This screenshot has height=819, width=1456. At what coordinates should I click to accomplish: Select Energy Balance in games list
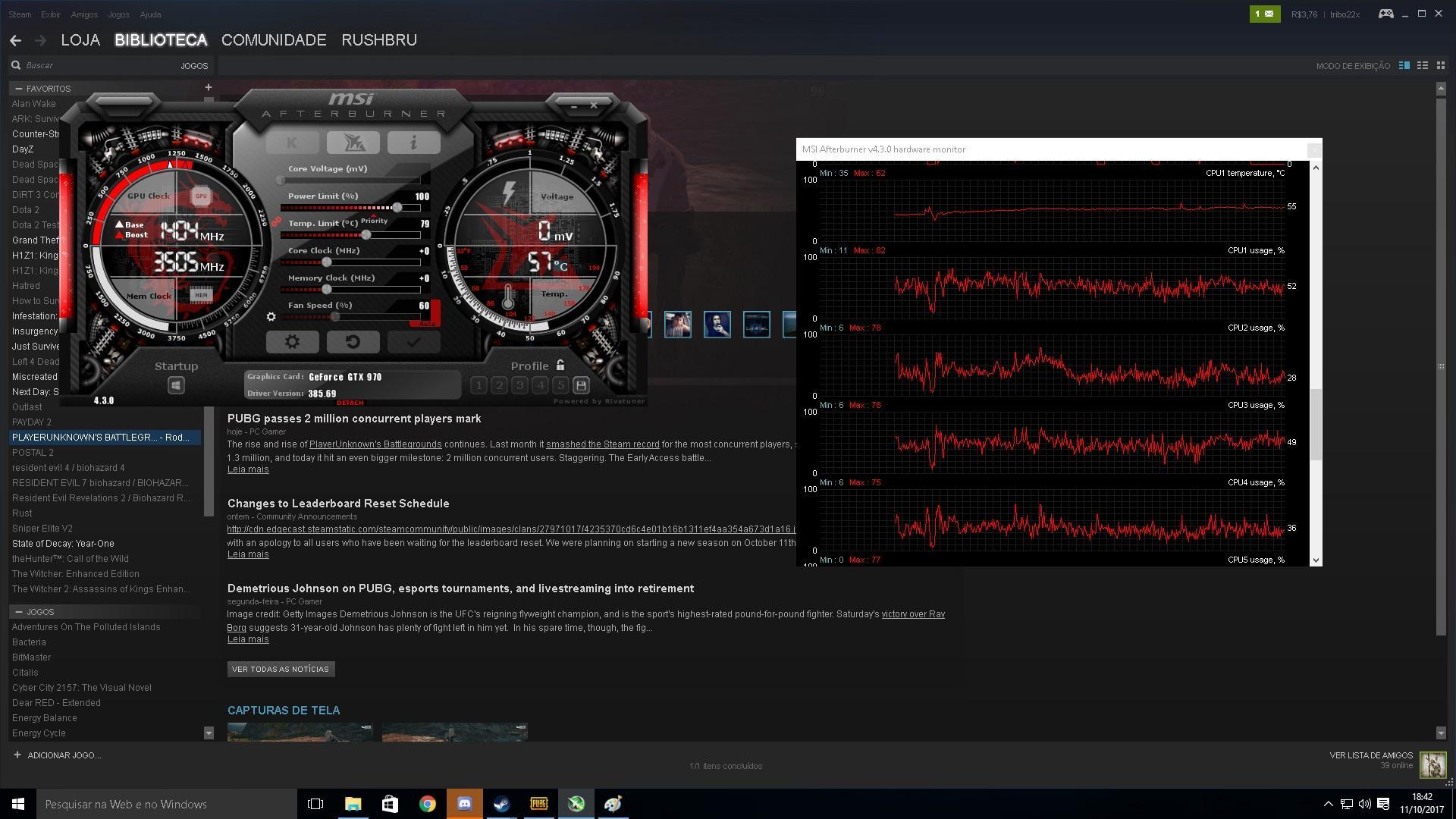[44, 718]
